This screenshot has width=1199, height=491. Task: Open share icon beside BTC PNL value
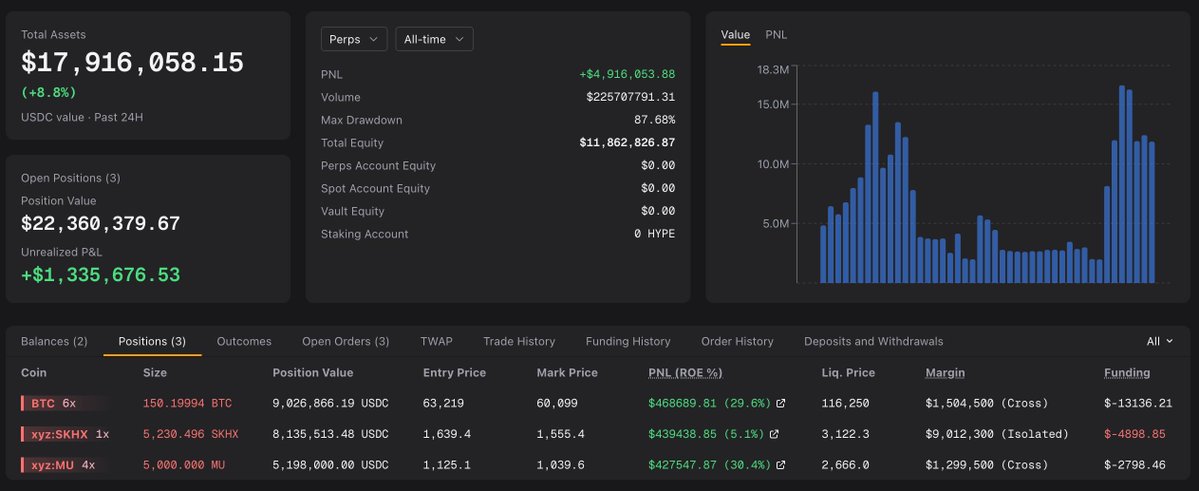(781, 403)
